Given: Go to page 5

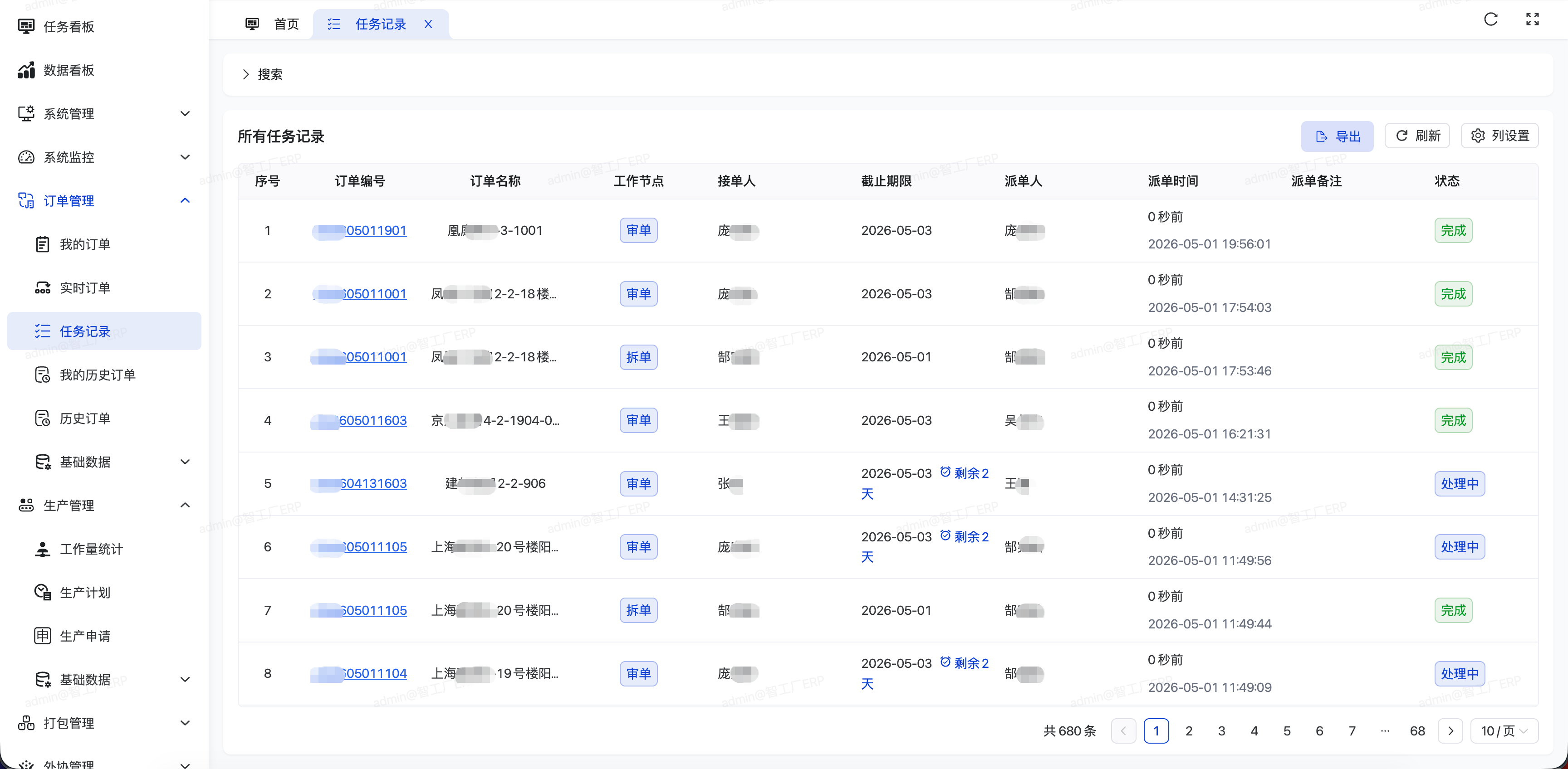Looking at the screenshot, I should [x=1286, y=730].
